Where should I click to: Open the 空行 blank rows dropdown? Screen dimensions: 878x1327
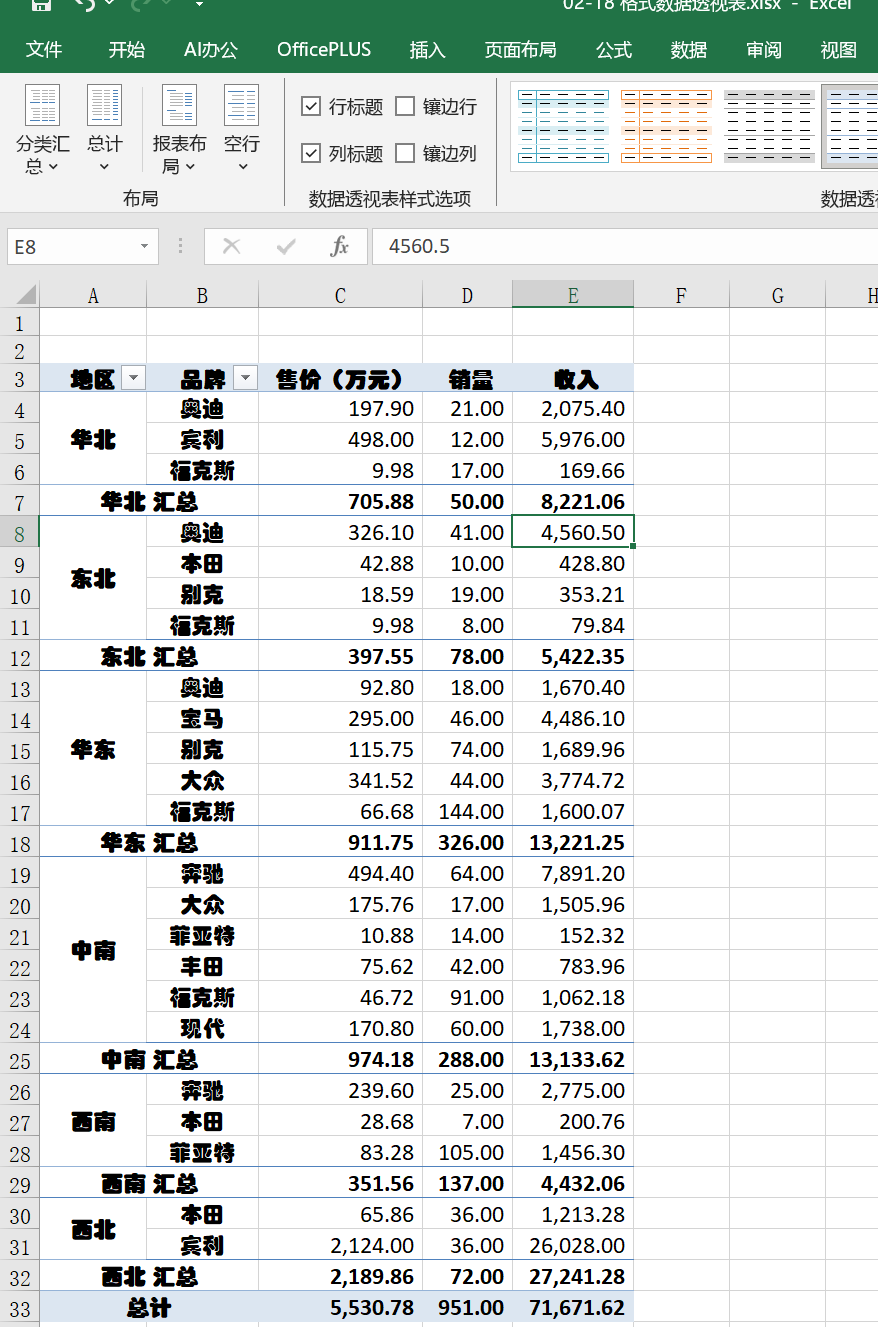click(x=242, y=130)
